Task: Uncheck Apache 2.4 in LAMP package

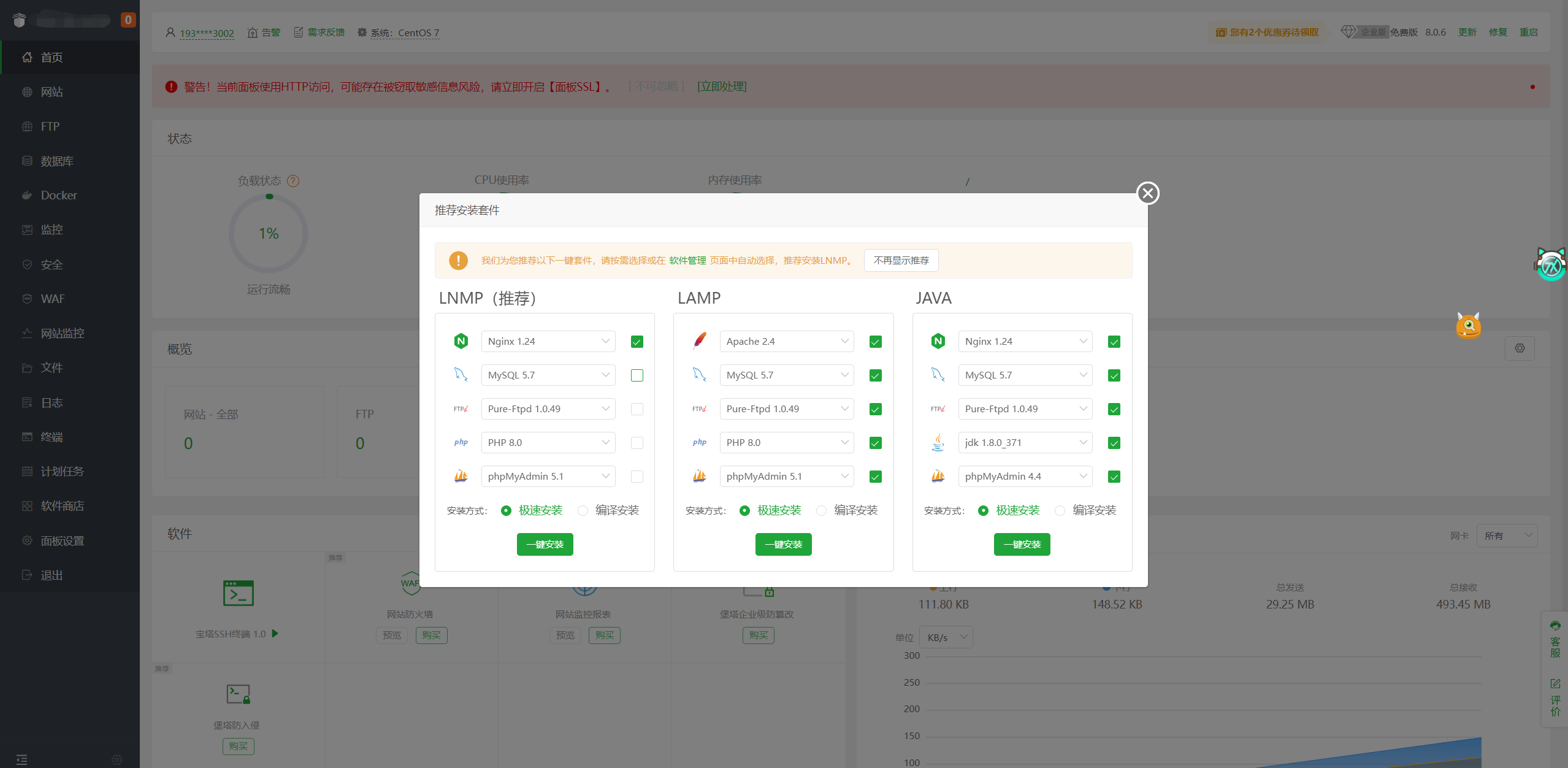Action: tap(875, 342)
